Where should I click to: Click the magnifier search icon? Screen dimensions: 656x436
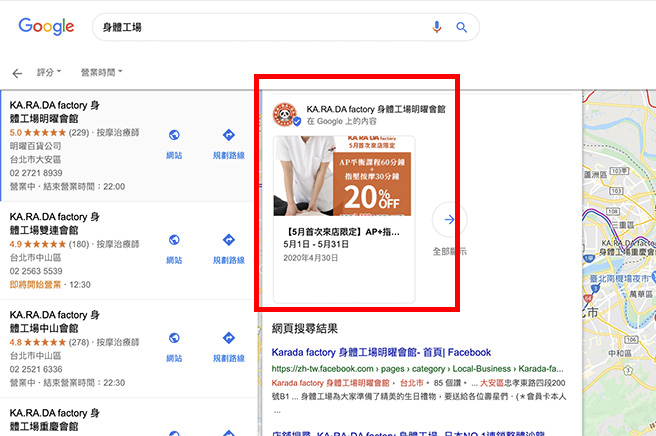pyautogui.click(x=461, y=27)
